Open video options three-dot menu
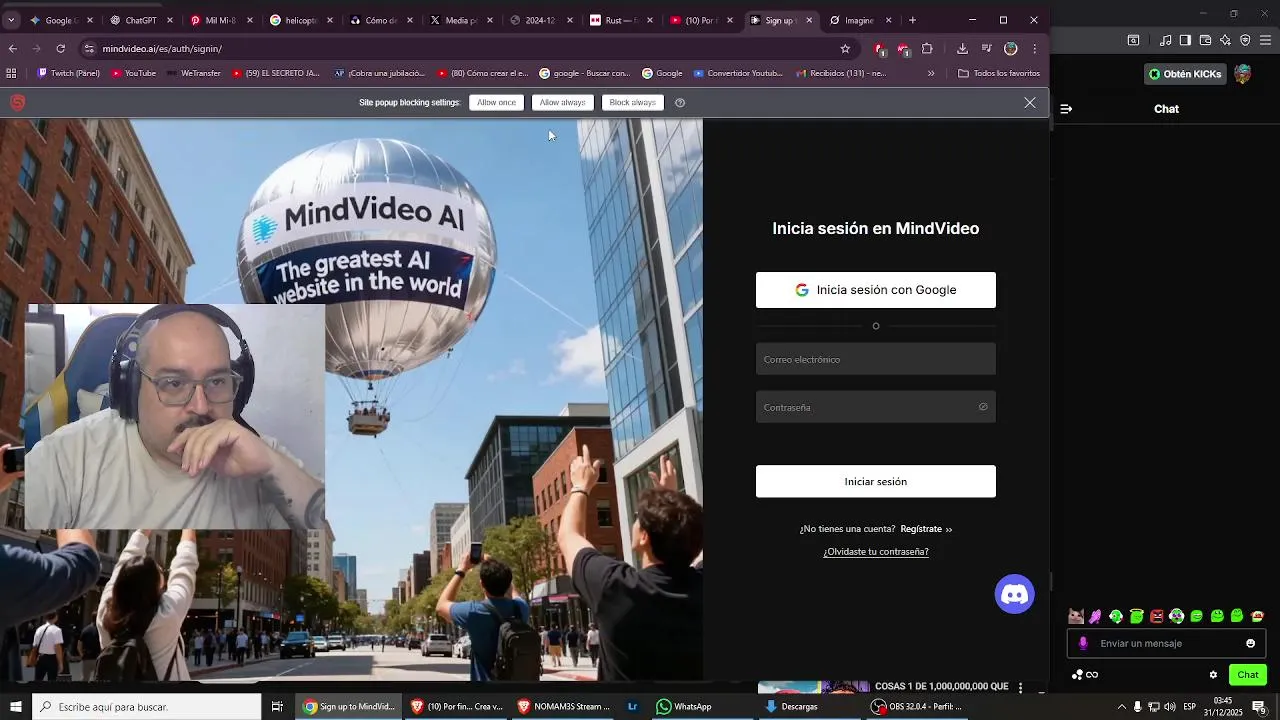 [x=1020, y=687]
